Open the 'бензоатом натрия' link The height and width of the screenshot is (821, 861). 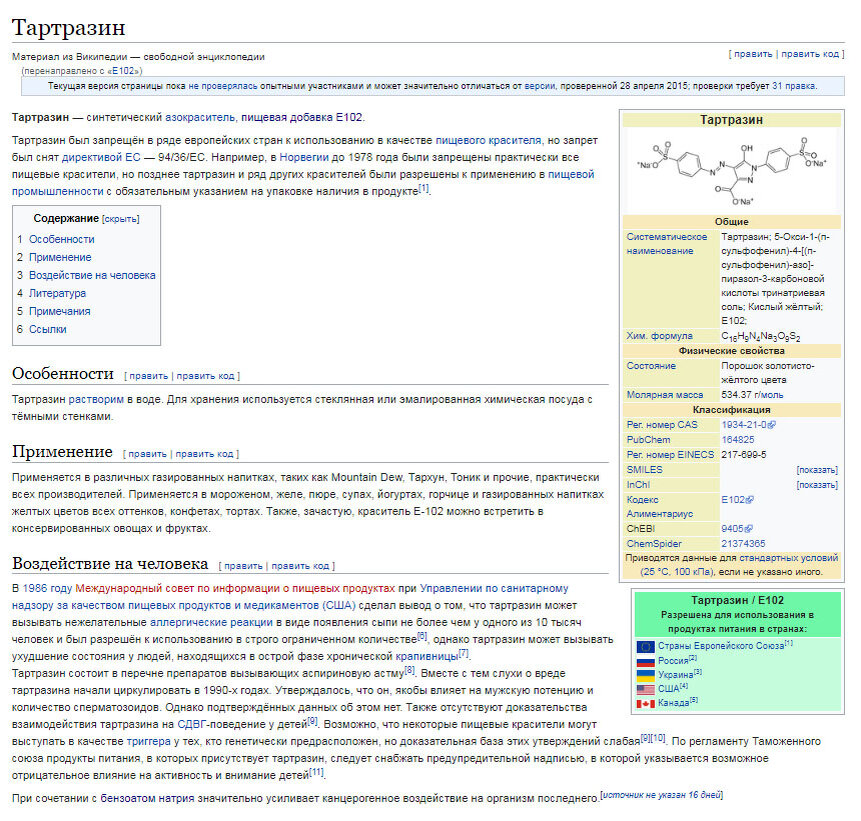(147, 799)
